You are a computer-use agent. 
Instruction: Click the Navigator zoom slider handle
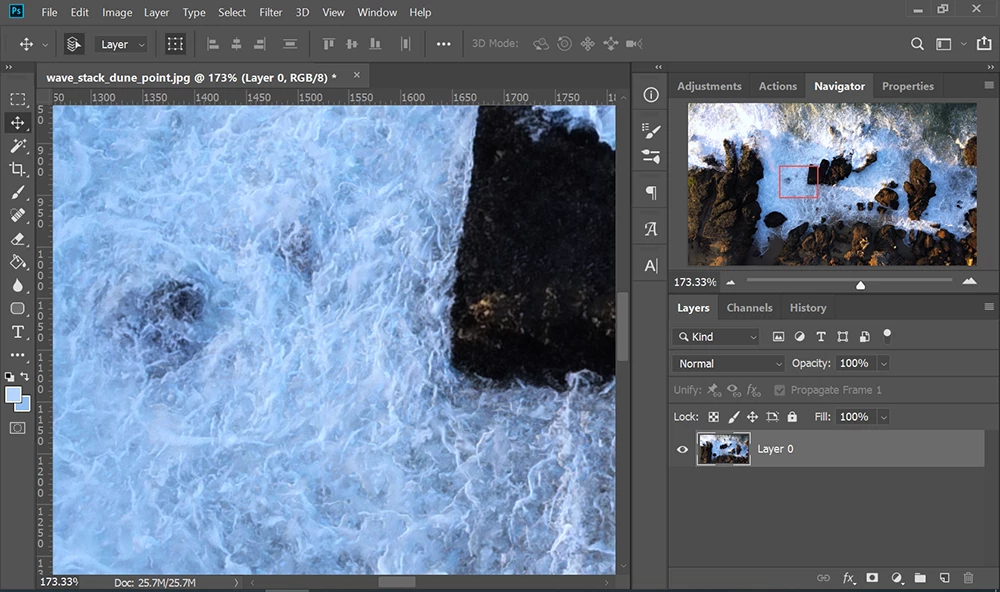click(x=860, y=285)
